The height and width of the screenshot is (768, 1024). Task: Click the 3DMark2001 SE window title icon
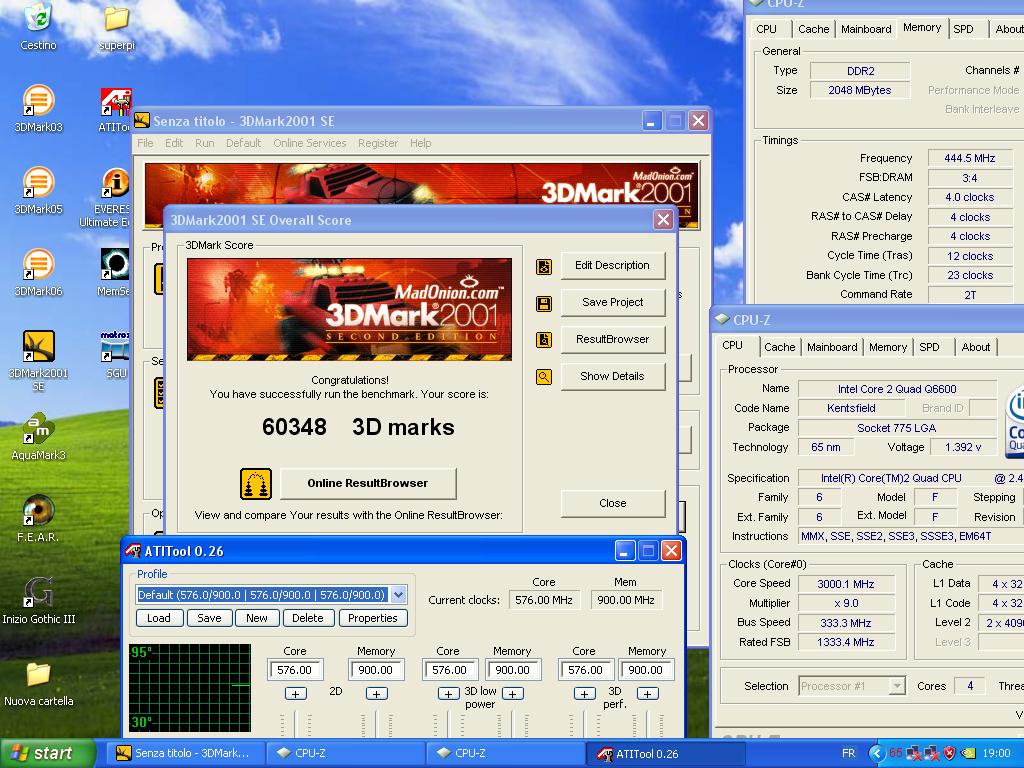[142, 121]
